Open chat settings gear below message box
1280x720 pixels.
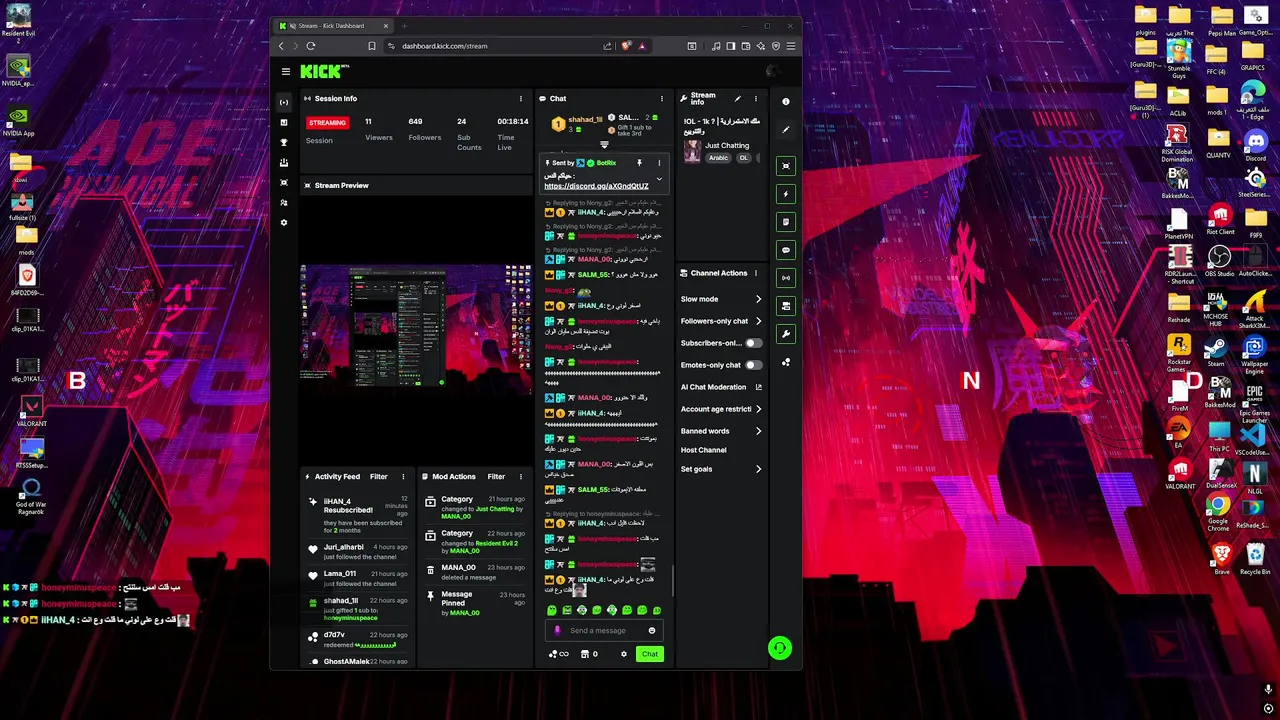624,654
